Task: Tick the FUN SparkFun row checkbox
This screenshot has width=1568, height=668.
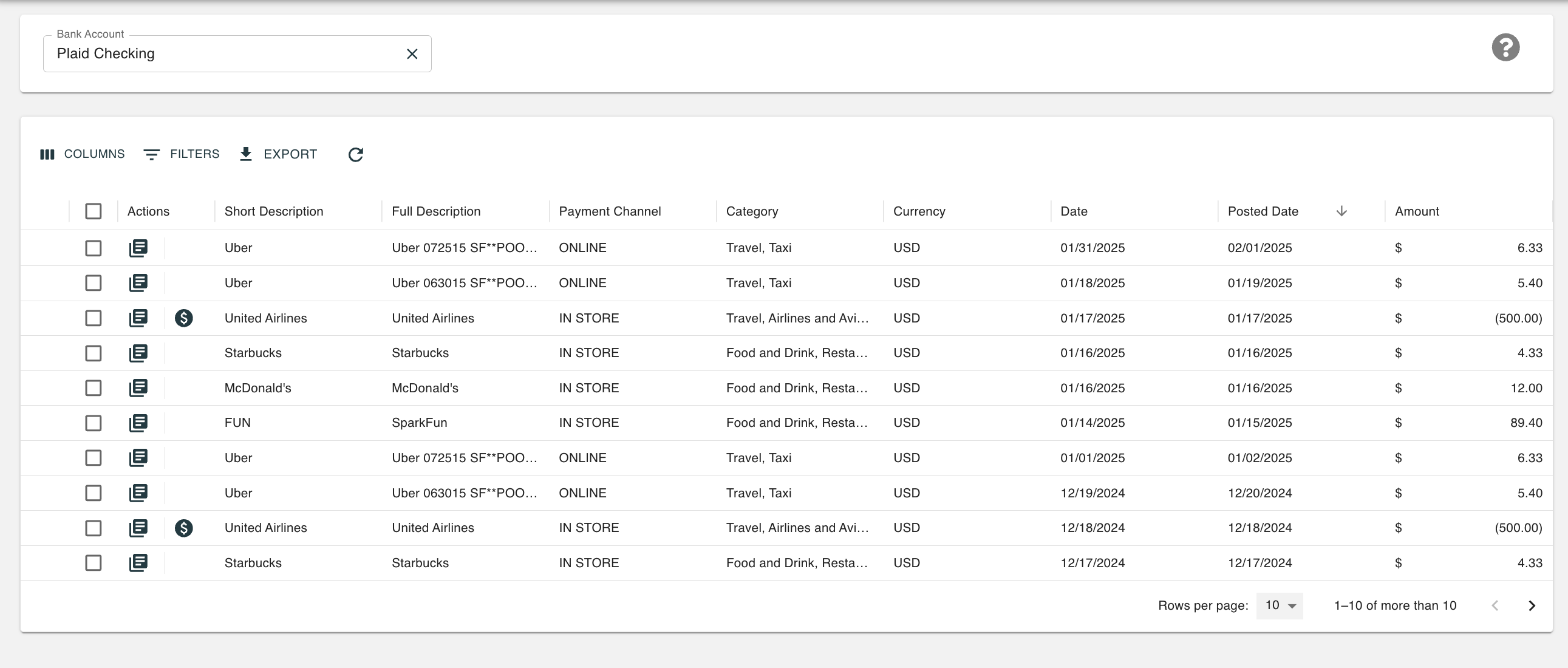Action: tap(93, 423)
